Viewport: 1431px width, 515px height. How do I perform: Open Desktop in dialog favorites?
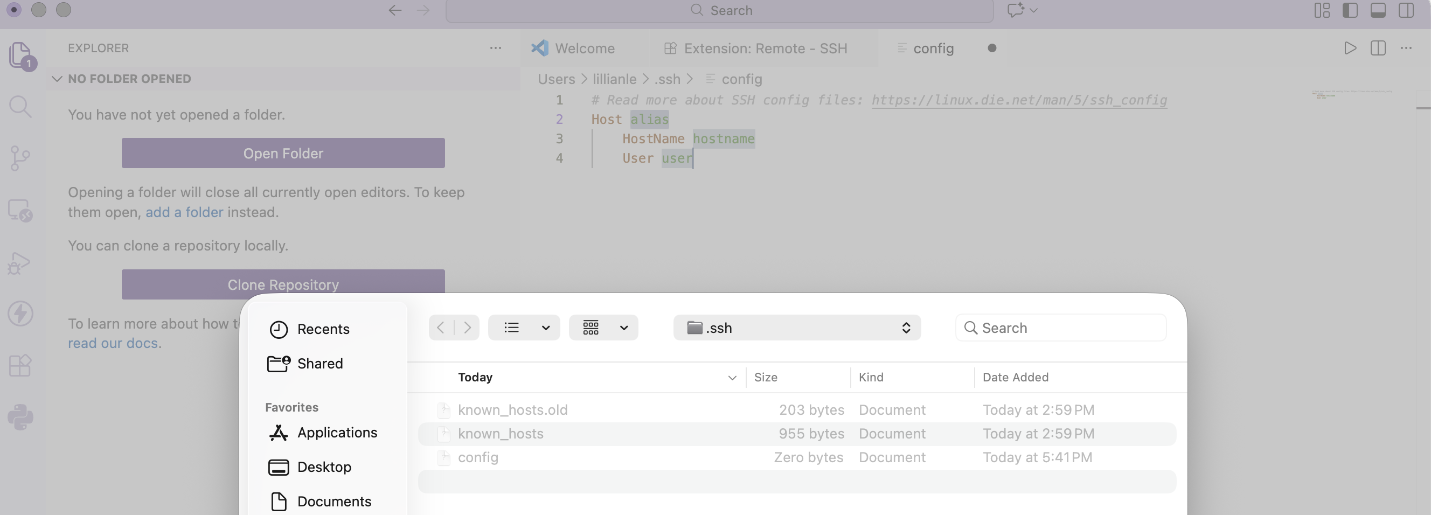click(x=324, y=467)
